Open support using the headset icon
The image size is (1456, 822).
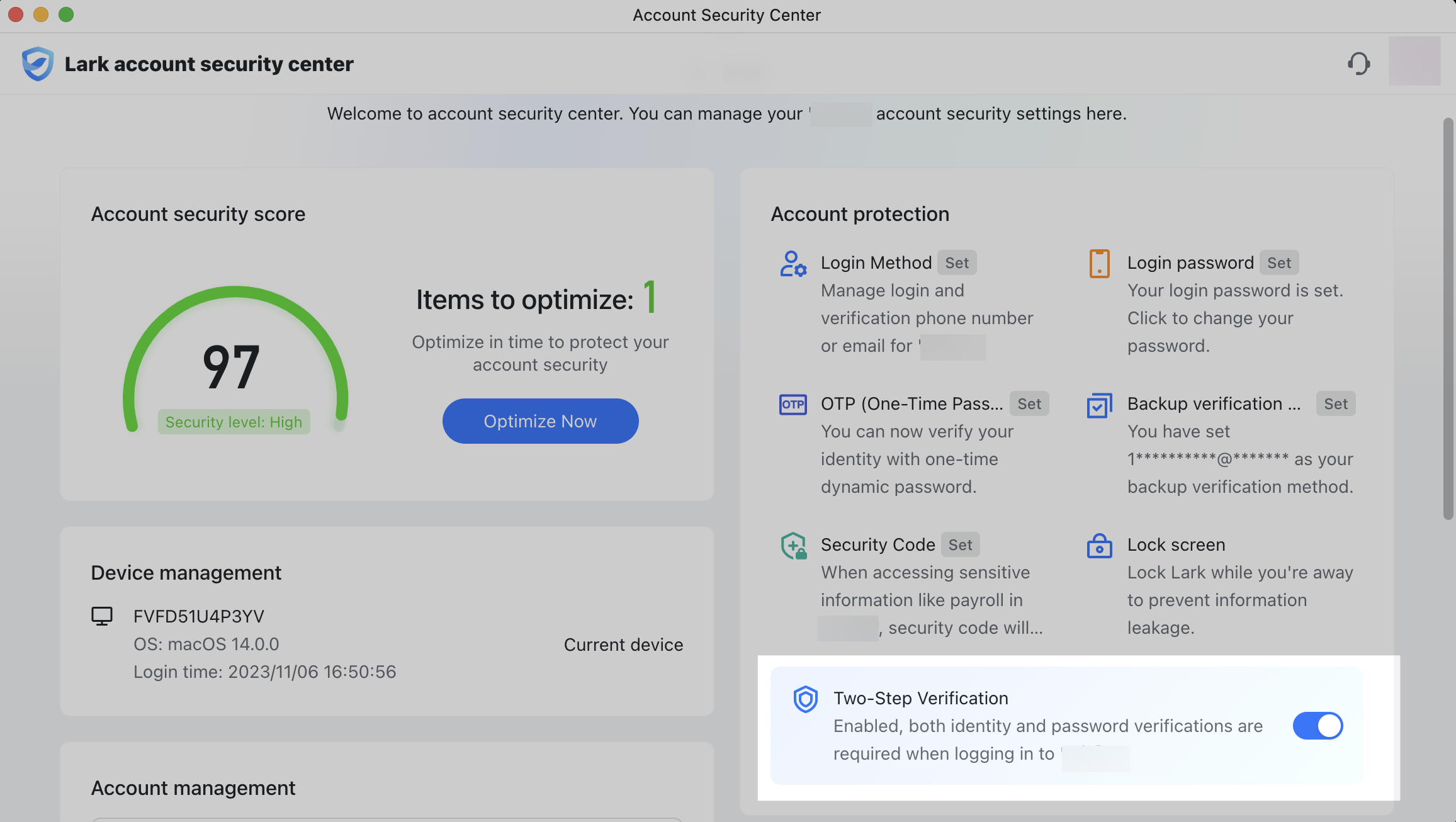1359,64
